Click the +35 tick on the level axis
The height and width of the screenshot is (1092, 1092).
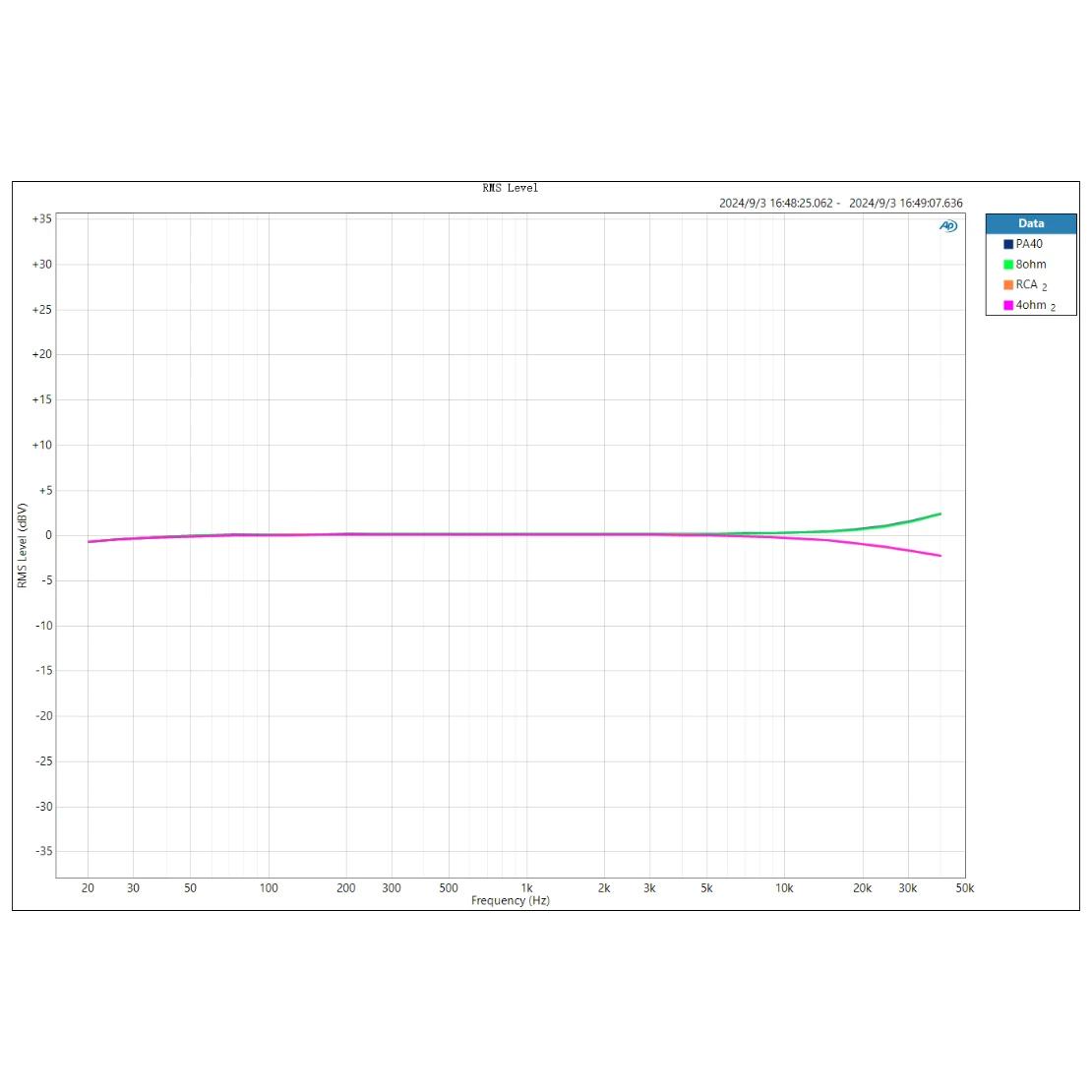coord(41,219)
